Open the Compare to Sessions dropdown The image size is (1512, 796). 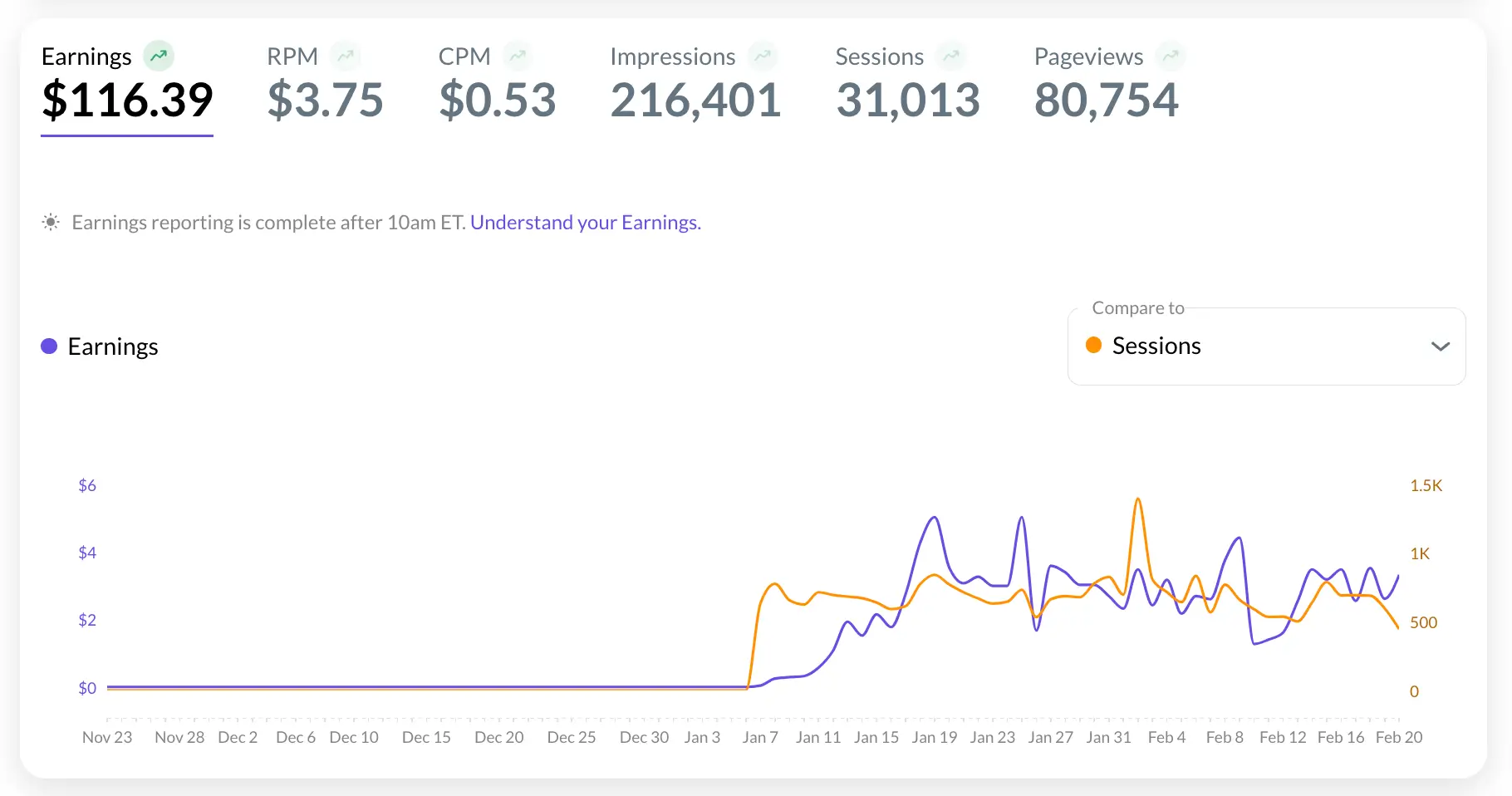tap(1267, 346)
